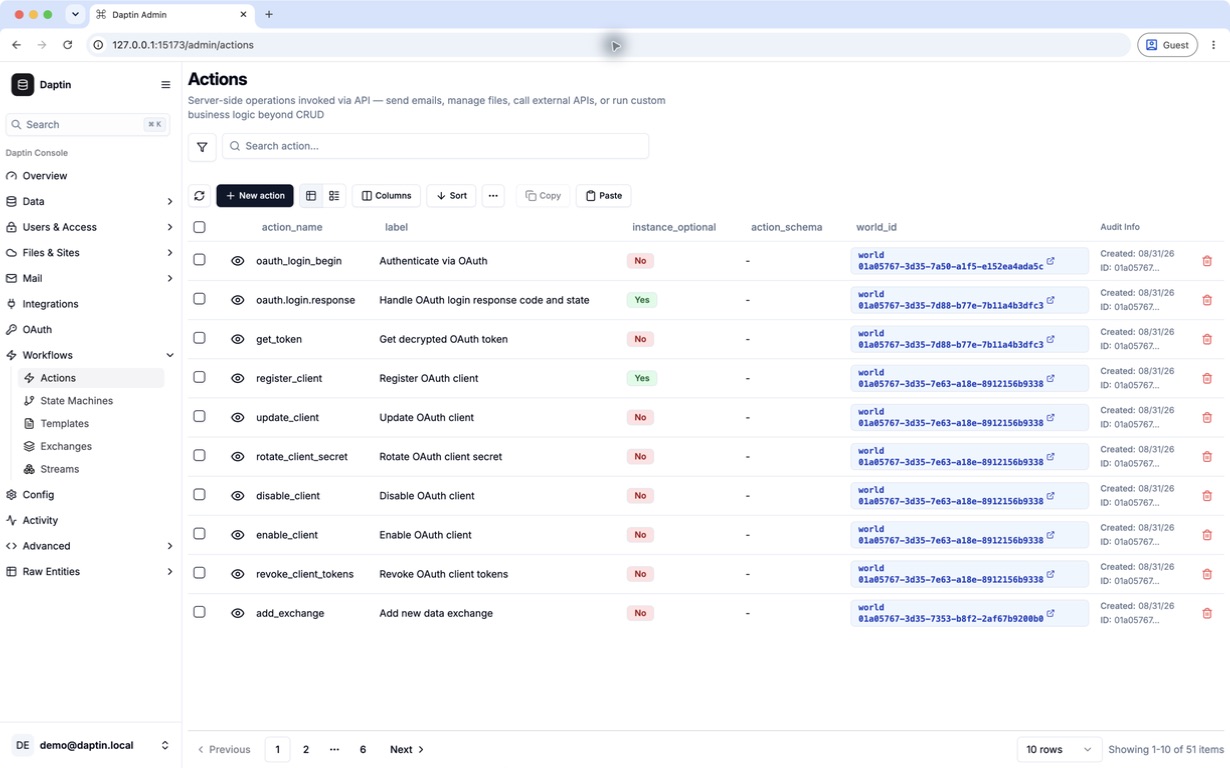Collapse sidebar with hamburger icon

[166, 85]
